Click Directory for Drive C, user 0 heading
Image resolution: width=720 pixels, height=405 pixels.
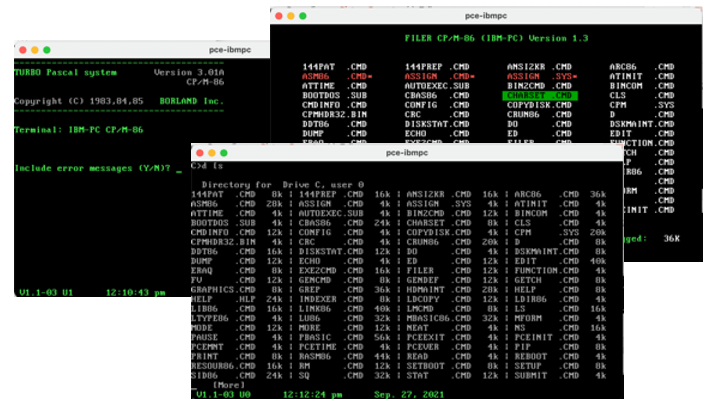point(282,185)
